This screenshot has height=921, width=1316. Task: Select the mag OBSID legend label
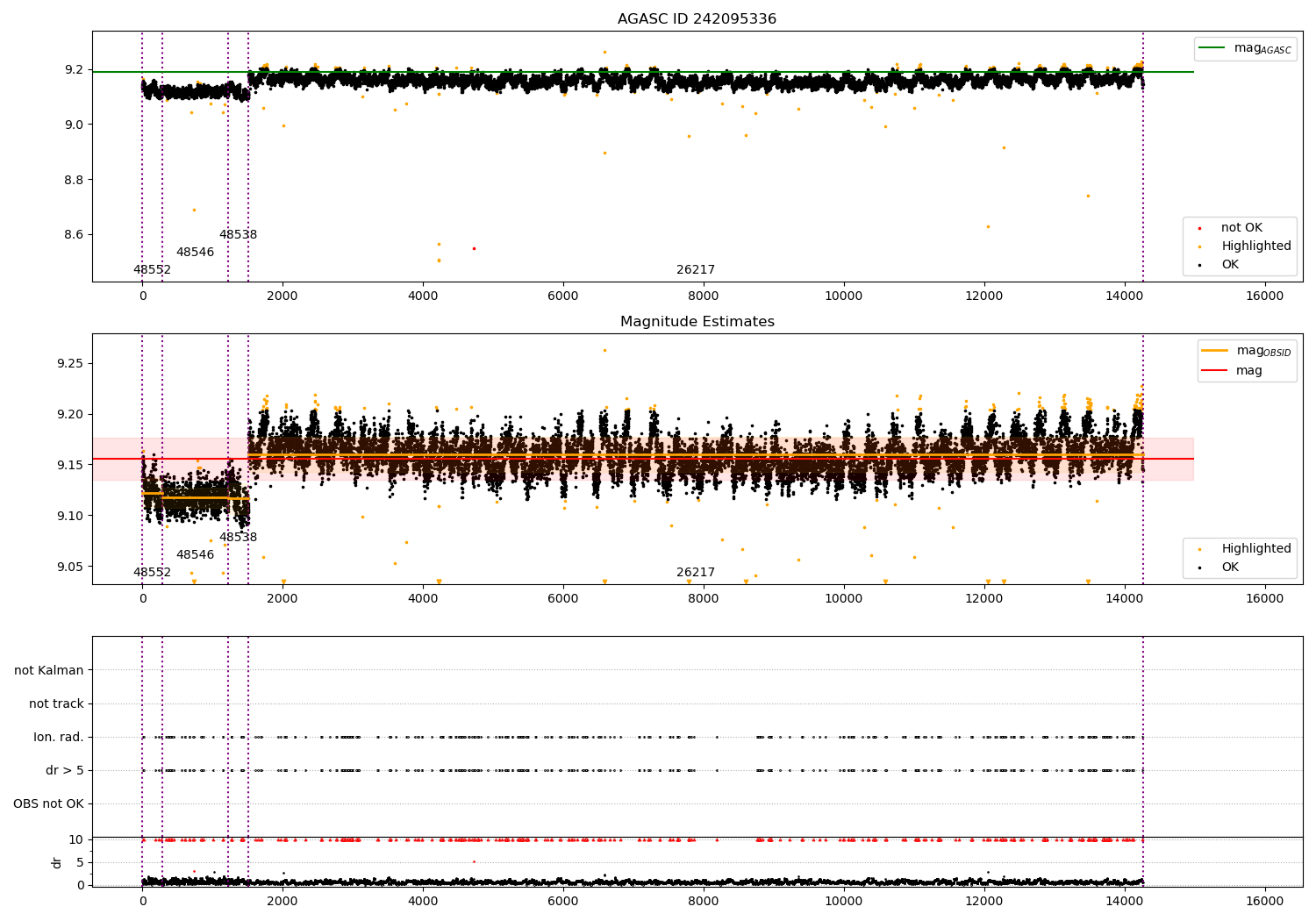[x=1264, y=351]
